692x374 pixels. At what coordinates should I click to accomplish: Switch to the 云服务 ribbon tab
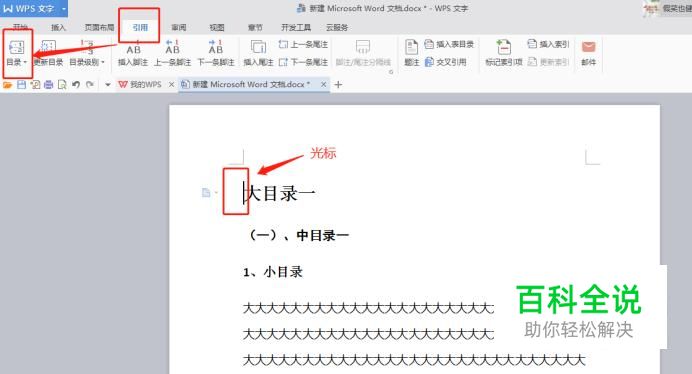pyautogui.click(x=337, y=27)
